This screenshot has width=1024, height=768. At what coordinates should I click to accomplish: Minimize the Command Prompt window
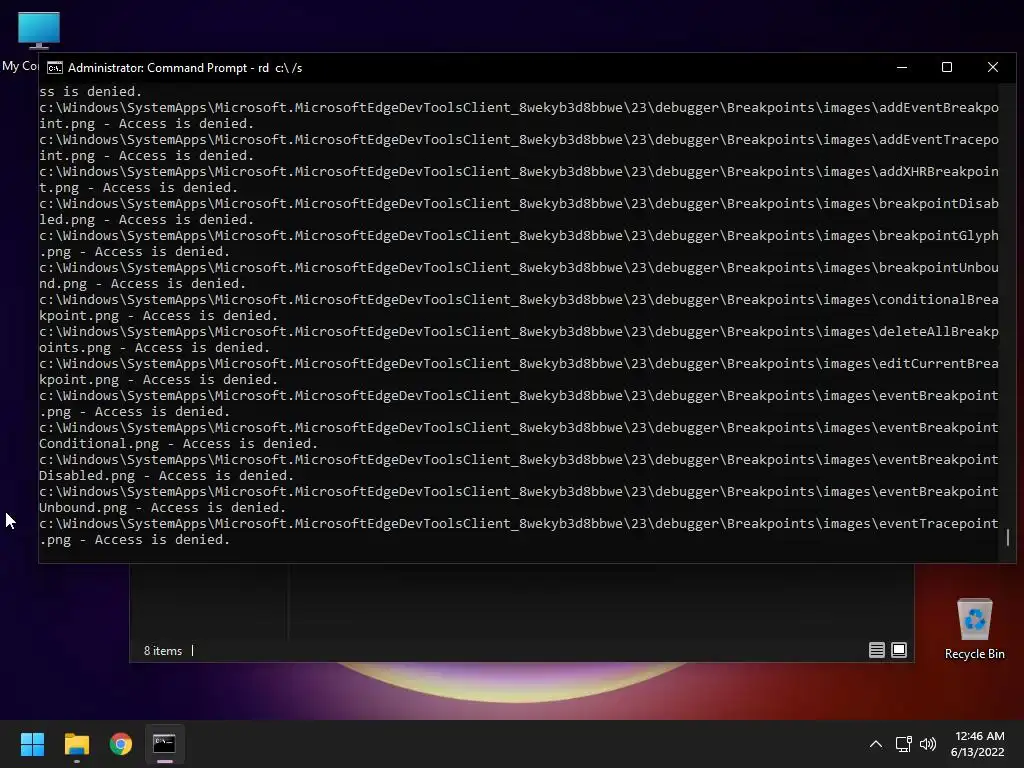902,67
